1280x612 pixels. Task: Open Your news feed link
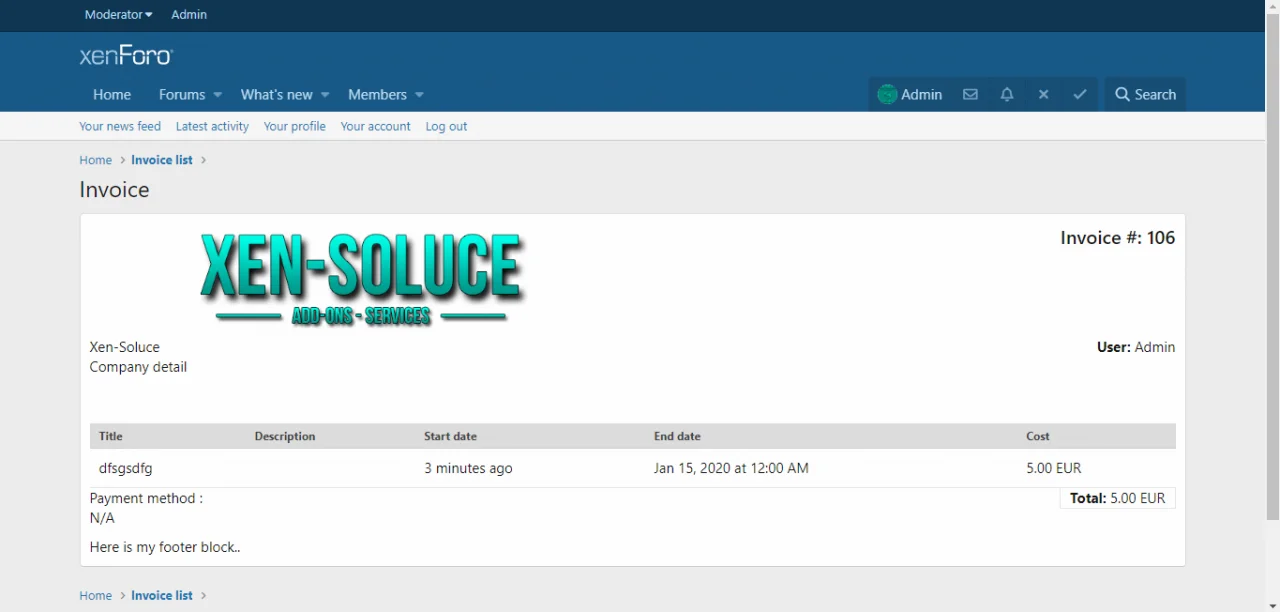click(120, 127)
